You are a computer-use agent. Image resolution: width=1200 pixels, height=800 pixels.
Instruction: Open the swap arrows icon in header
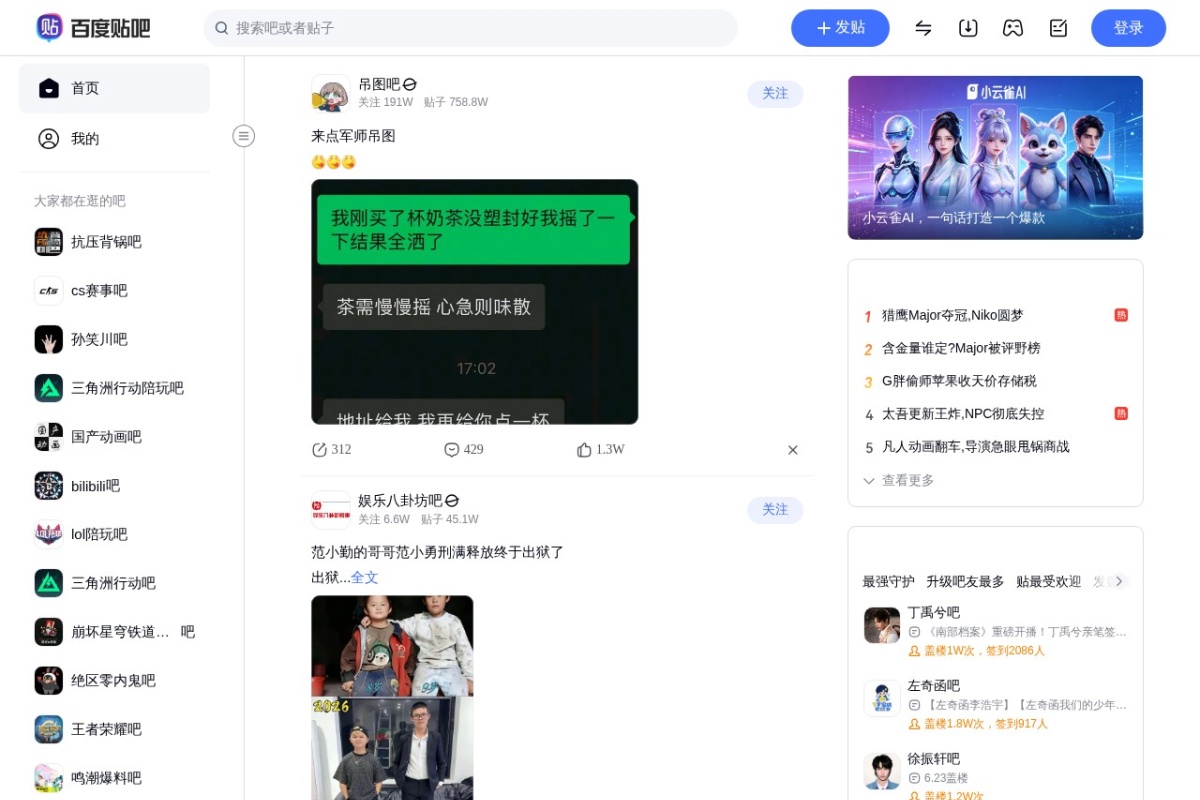click(923, 28)
